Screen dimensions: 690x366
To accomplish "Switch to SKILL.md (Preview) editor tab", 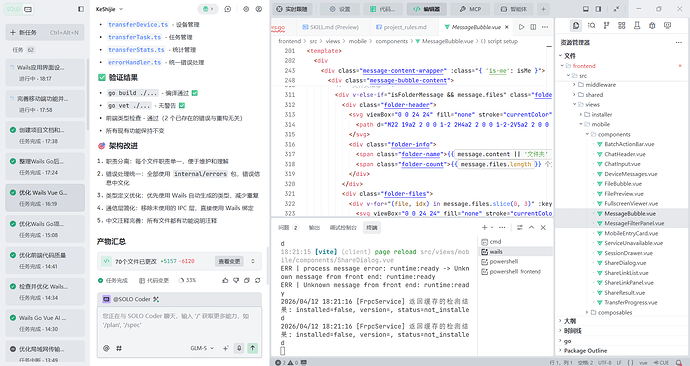I will [330, 27].
